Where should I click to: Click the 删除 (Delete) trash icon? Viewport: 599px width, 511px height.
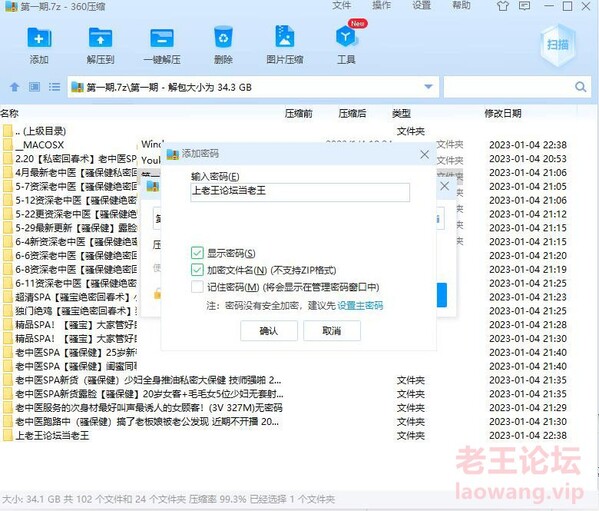point(223,37)
